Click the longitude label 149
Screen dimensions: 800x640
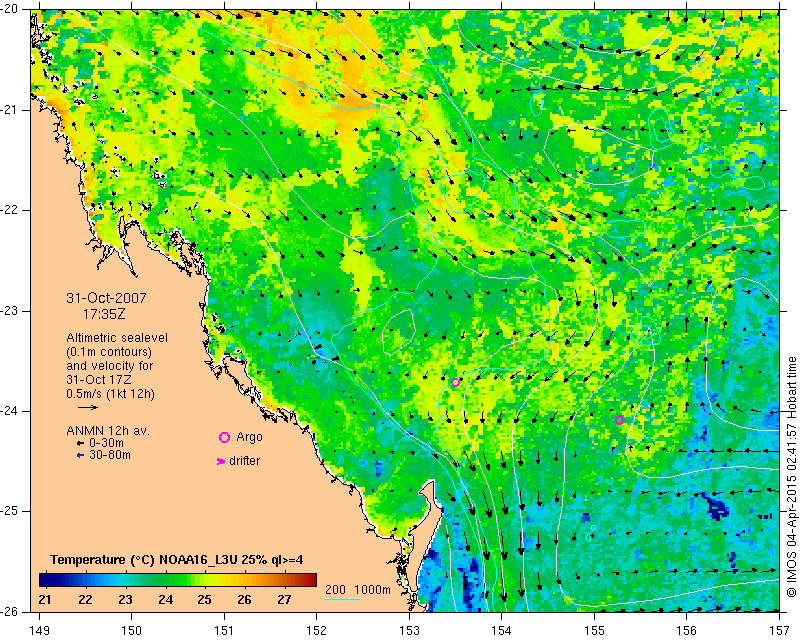click(40, 631)
